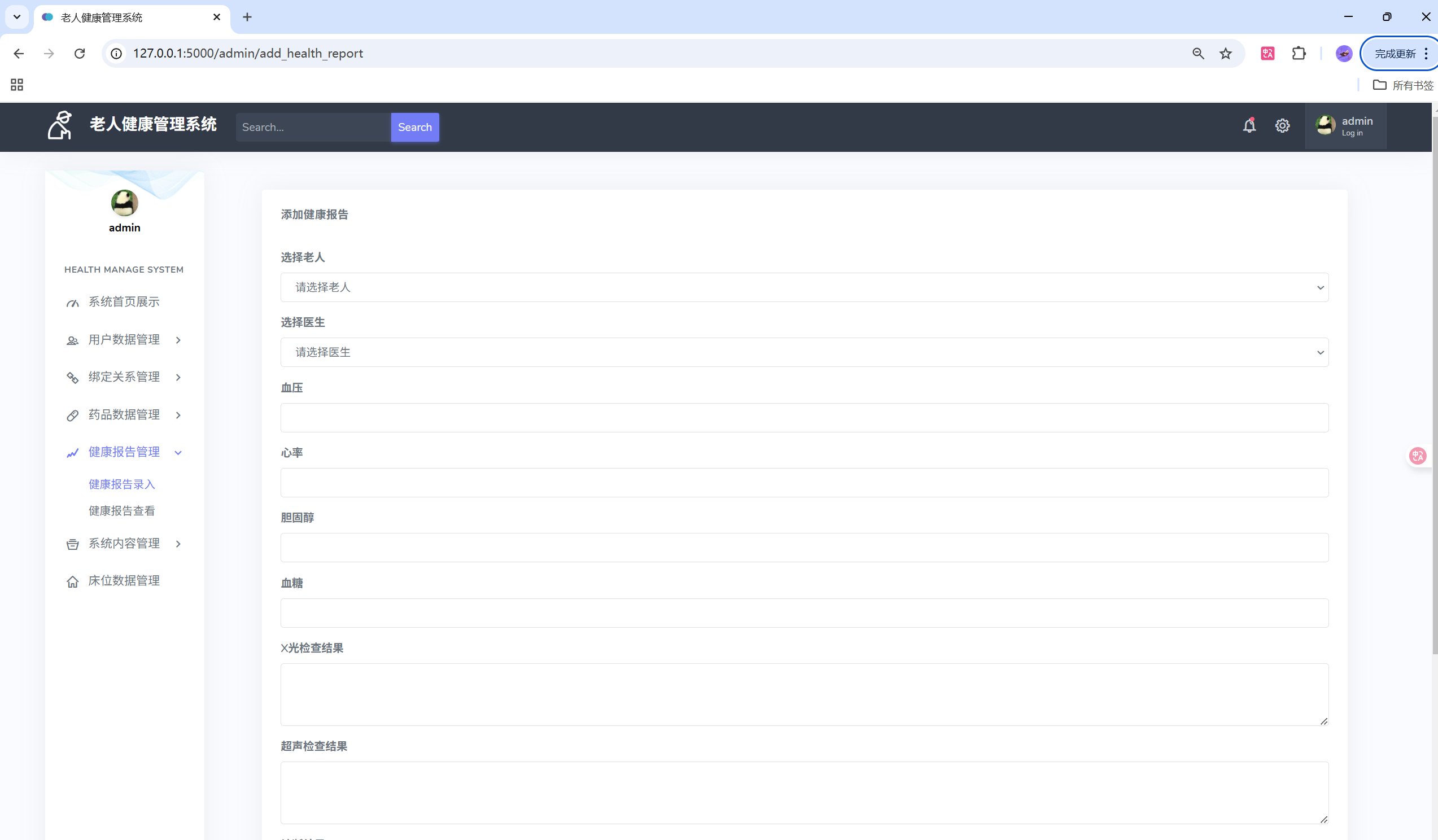Expand 用户数据管理 sidebar menu
This screenshot has width=1438, height=840.
[124, 339]
